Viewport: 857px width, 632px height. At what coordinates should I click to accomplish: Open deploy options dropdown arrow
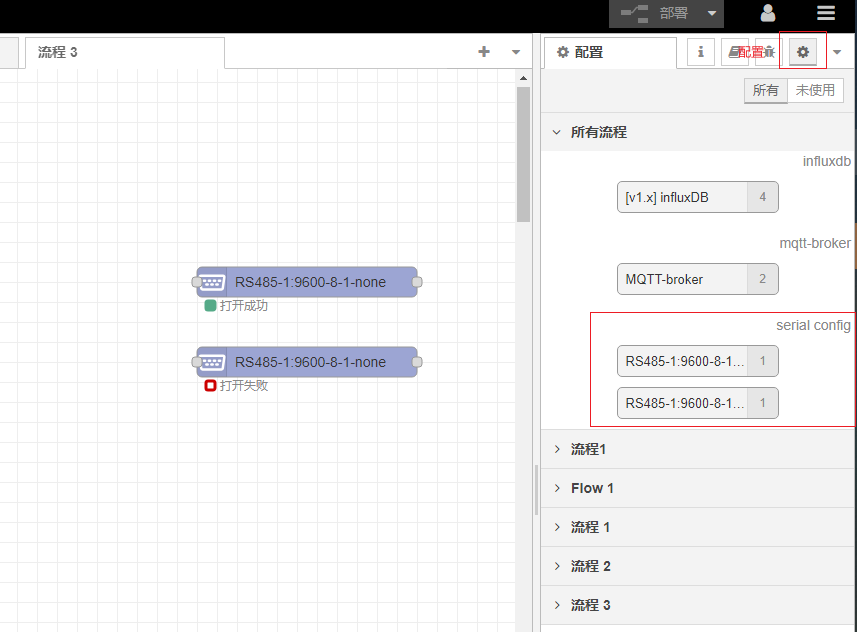pyautogui.click(x=711, y=13)
